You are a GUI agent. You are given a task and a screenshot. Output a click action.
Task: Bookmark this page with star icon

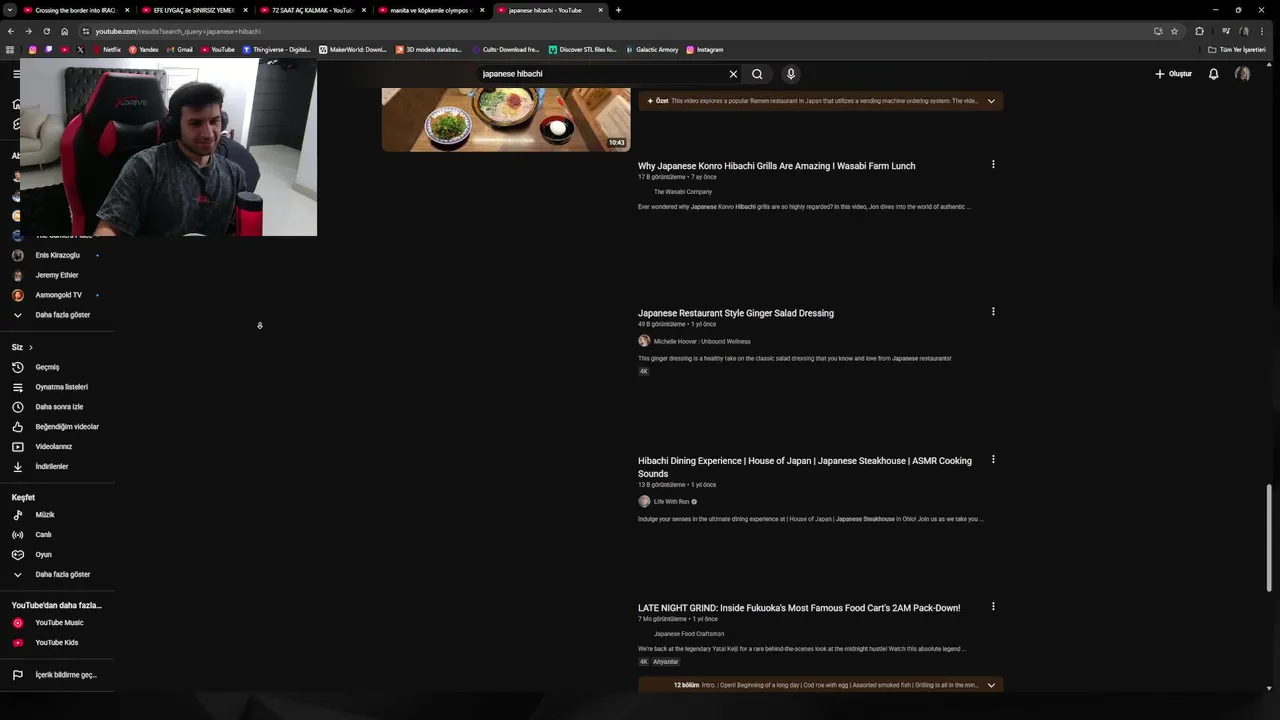(1174, 31)
